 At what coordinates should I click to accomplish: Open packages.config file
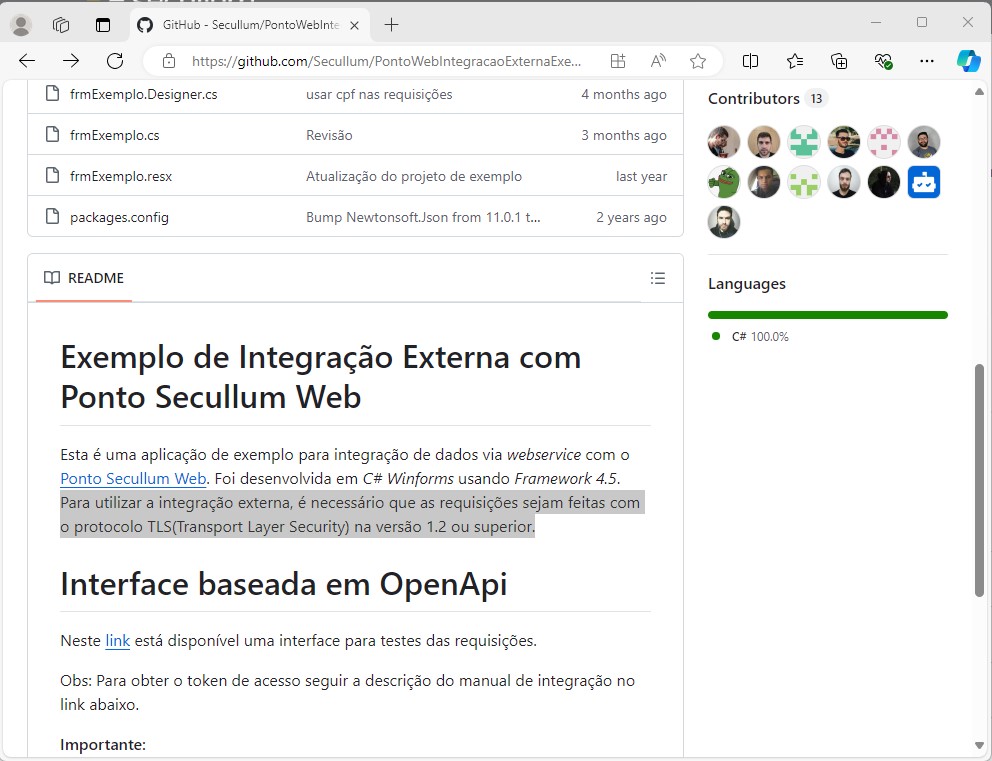(x=119, y=218)
